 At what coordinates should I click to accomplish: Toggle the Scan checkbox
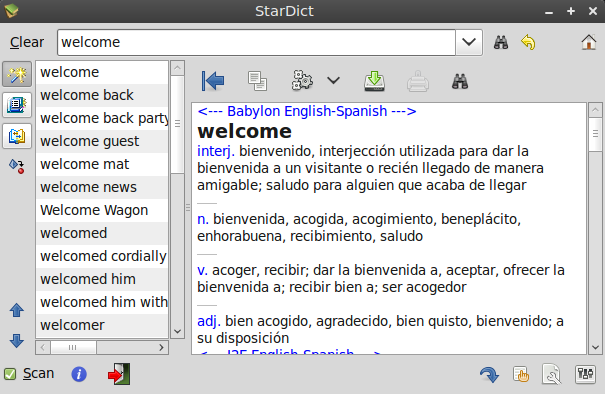click(x=10, y=374)
